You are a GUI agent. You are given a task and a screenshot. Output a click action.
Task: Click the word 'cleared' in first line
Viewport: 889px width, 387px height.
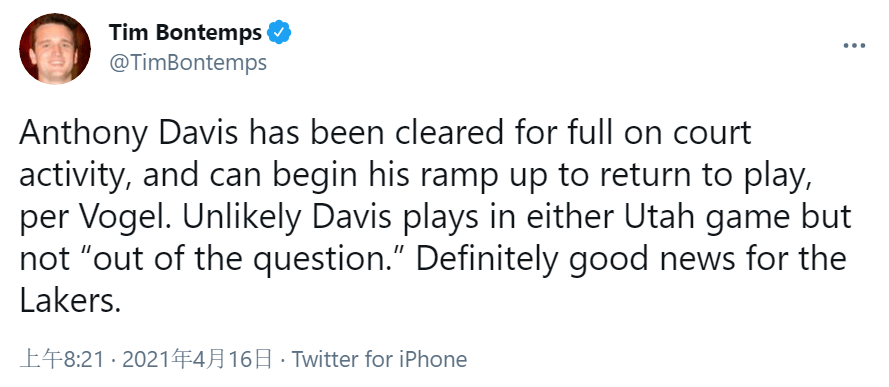[438, 133]
